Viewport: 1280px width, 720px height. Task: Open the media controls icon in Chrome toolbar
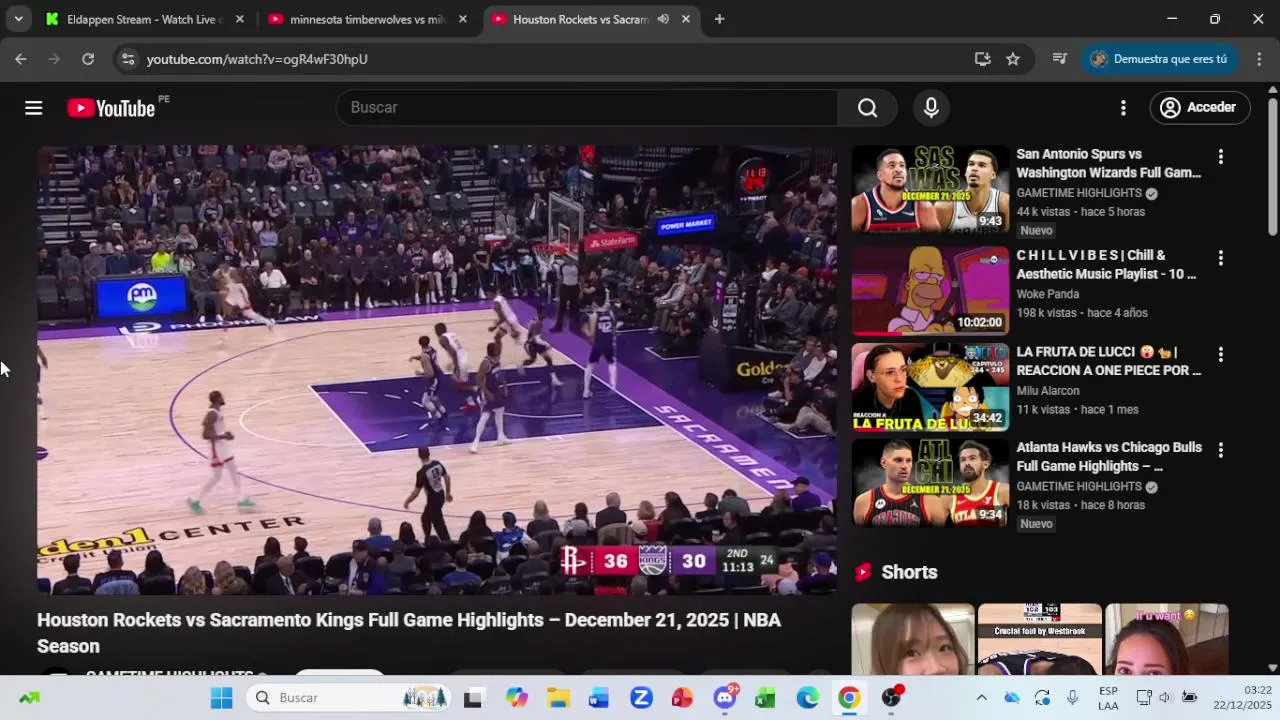[x=1060, y=59]
